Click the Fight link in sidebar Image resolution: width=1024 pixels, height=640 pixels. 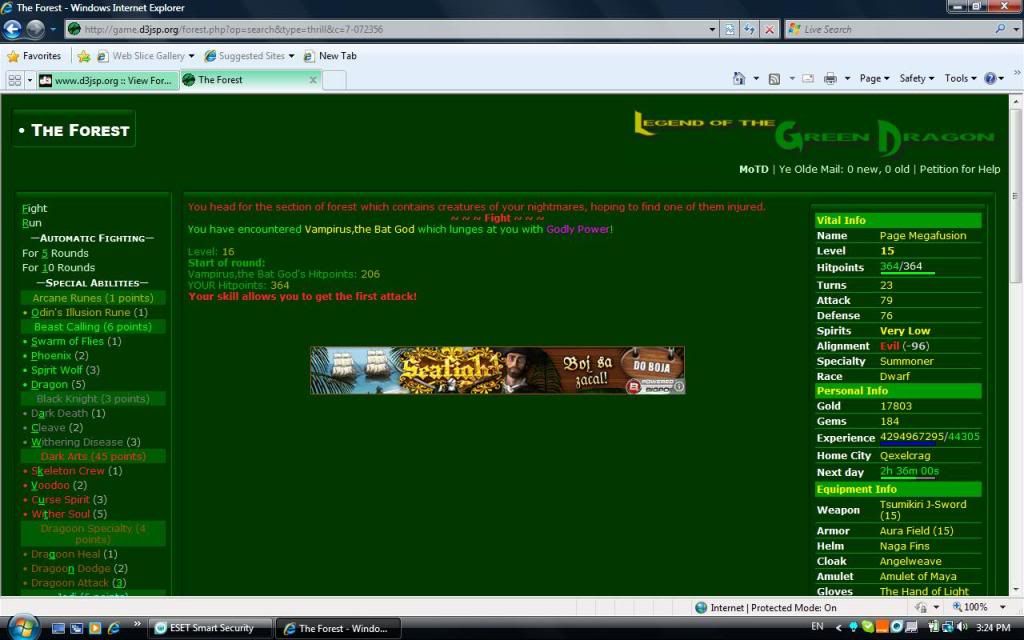34,209
